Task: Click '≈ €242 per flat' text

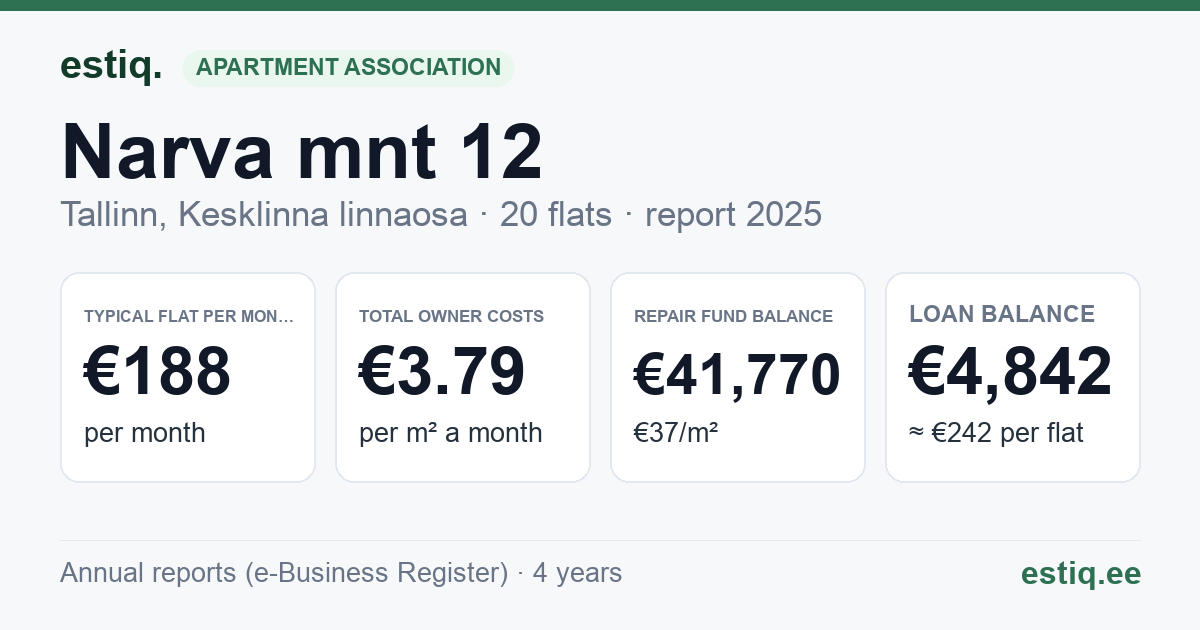Action: 996,433
